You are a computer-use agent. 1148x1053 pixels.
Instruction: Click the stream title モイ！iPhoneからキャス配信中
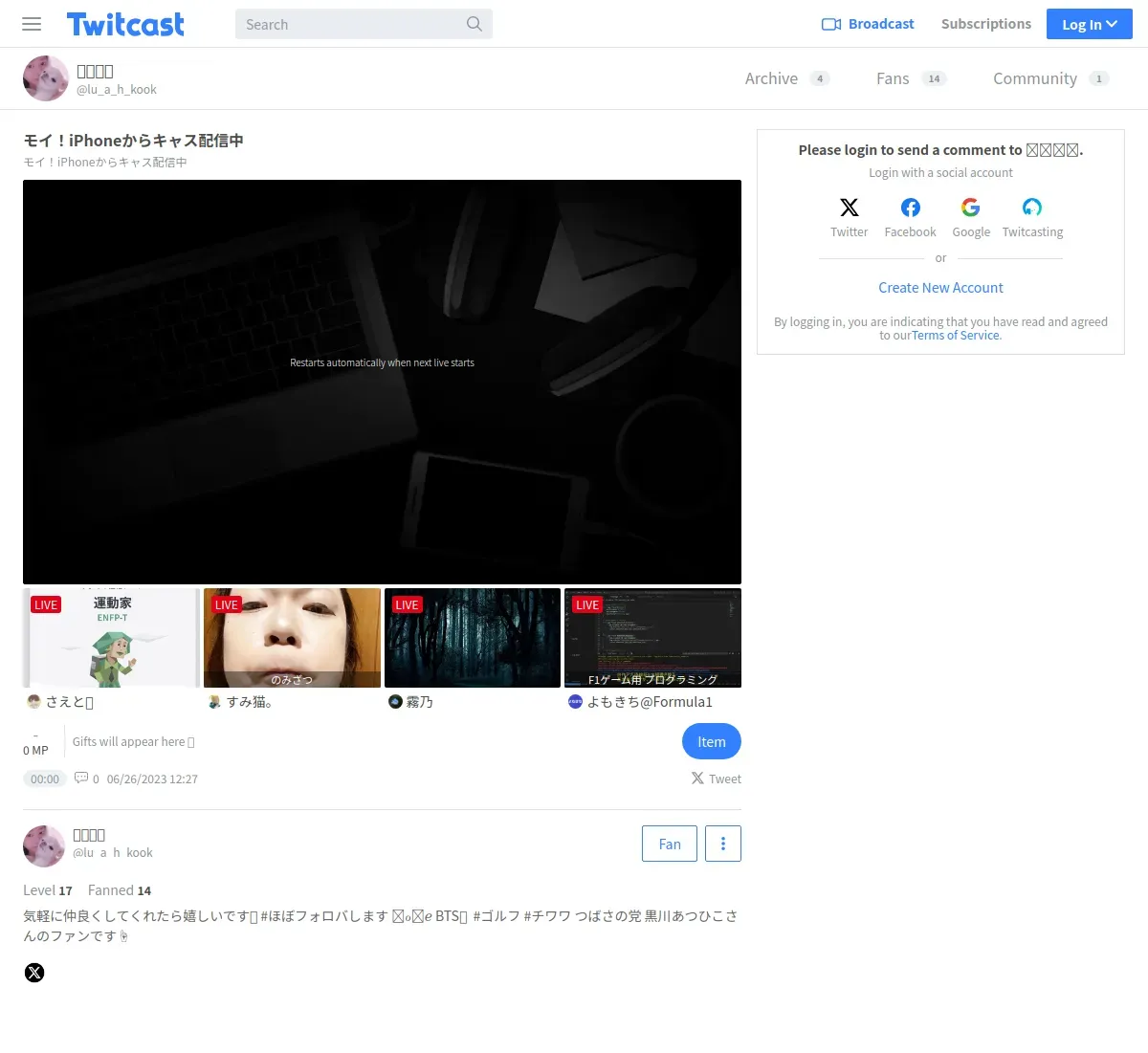134,141
